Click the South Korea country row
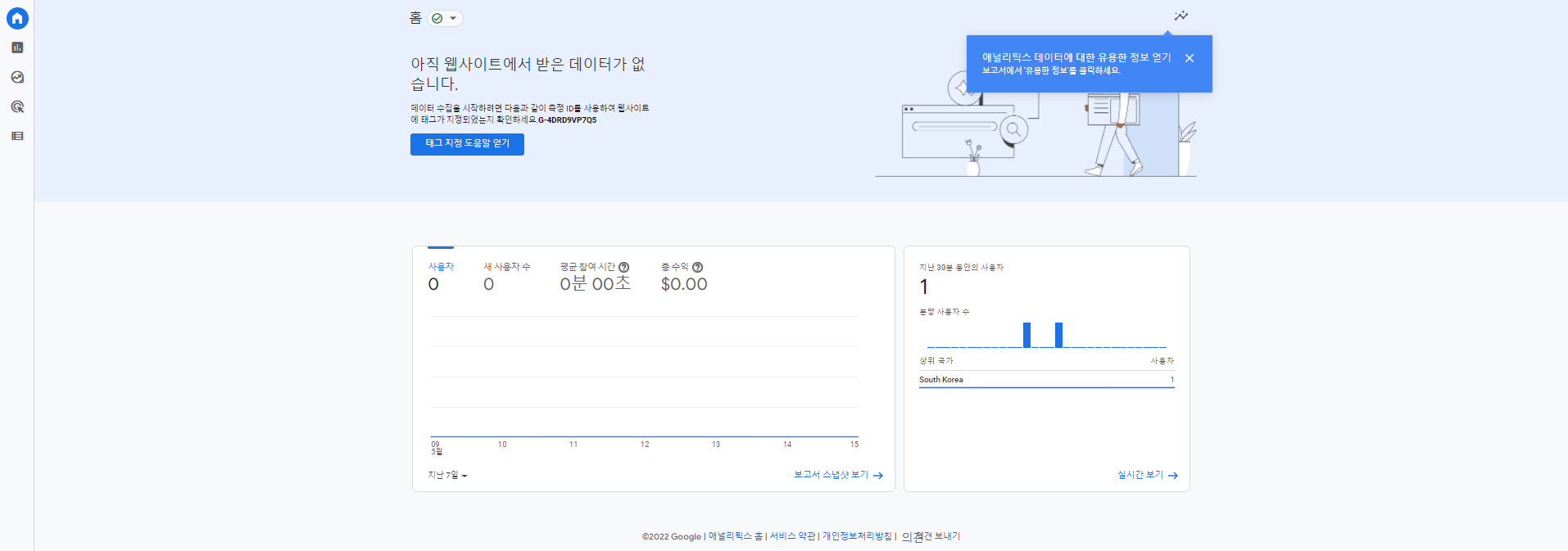Image resolution: width=1568 pixels, height=551 pixels. 1046,380
